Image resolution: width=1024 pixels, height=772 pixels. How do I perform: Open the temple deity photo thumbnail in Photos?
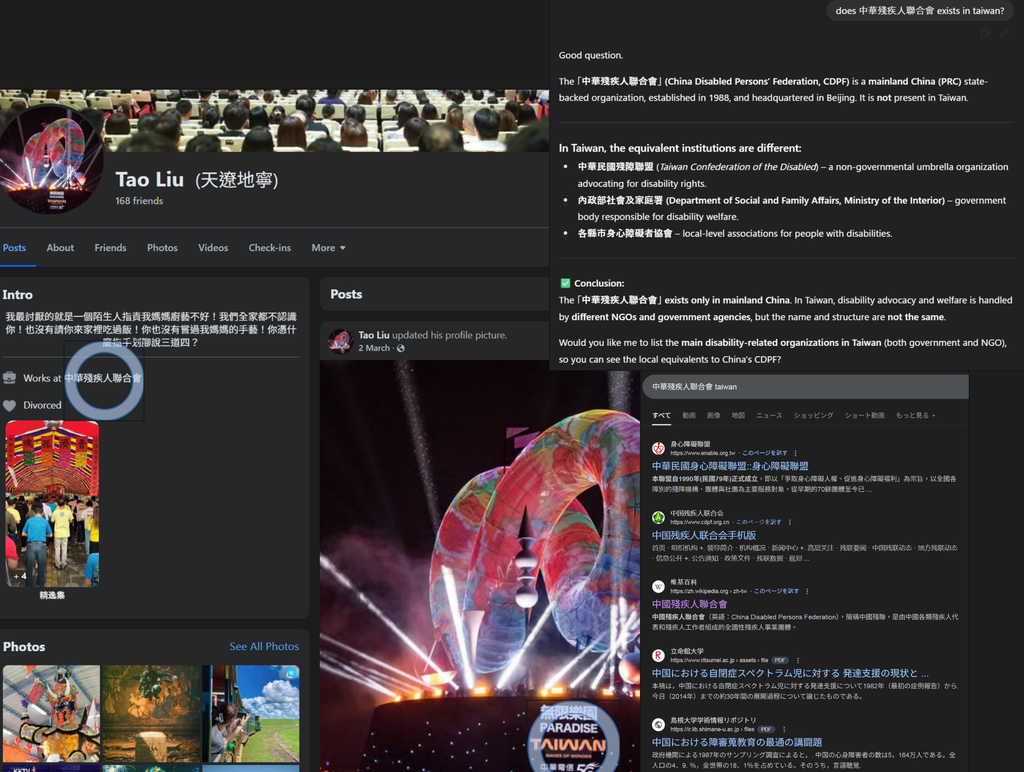[52, 713]
